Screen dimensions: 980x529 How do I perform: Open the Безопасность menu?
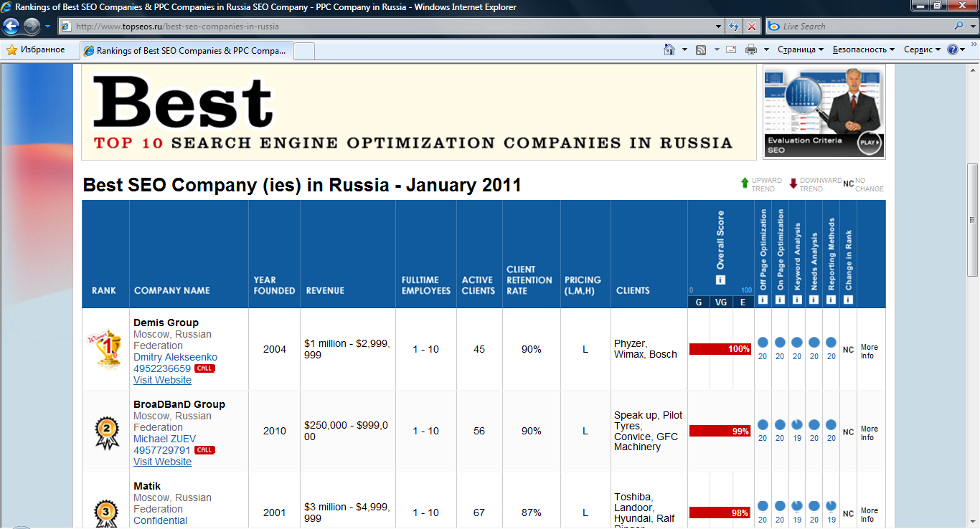click(x=863, y=49)
